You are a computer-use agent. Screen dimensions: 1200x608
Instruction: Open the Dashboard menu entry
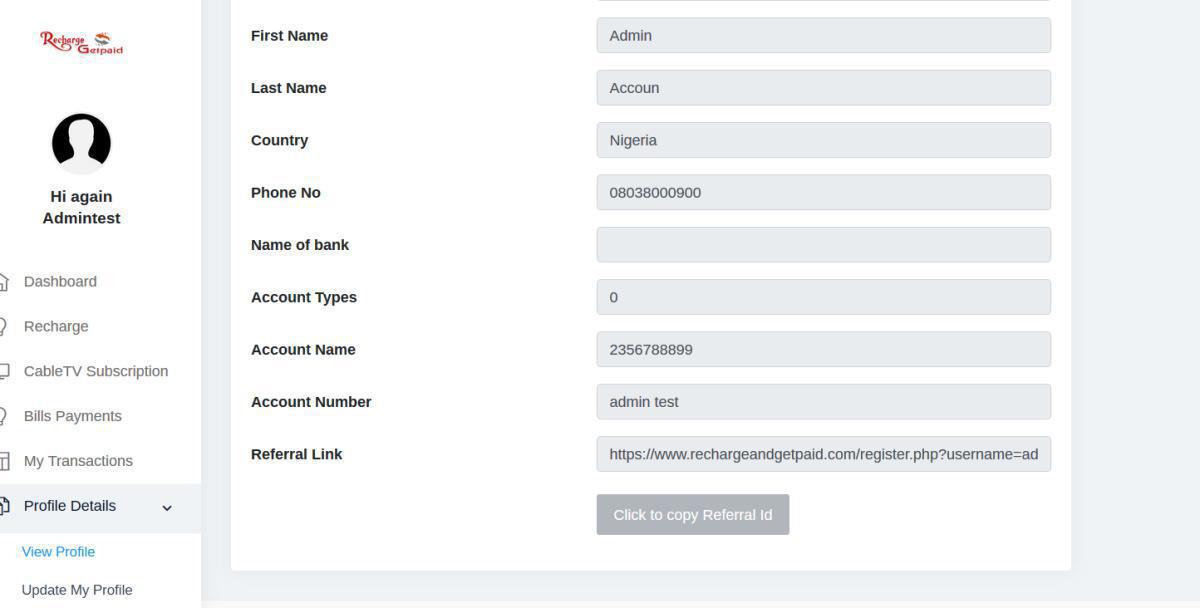pyautogui.click(x=60, y=281)
